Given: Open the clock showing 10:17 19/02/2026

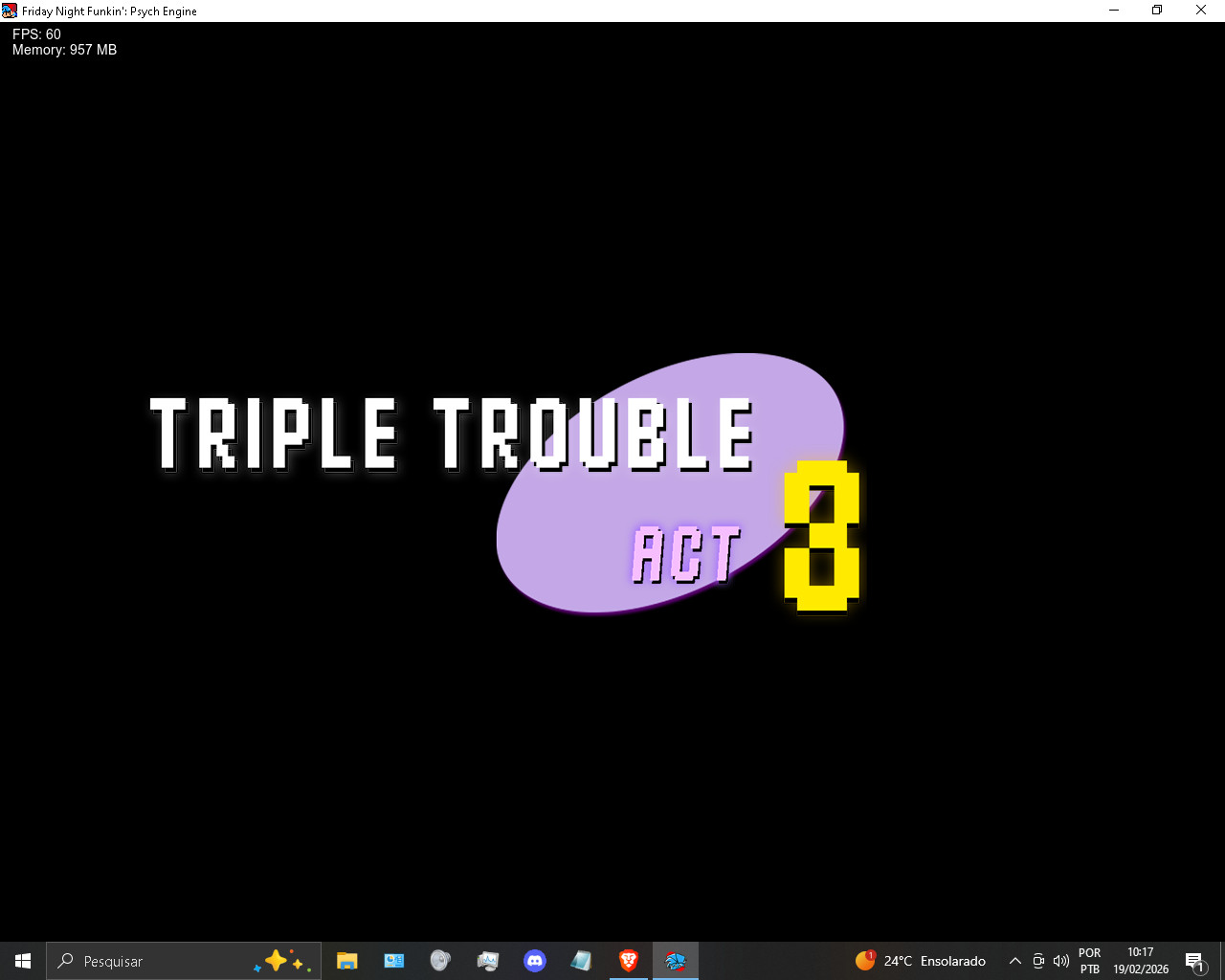Looking at the screenshot, I should 1141,961.
